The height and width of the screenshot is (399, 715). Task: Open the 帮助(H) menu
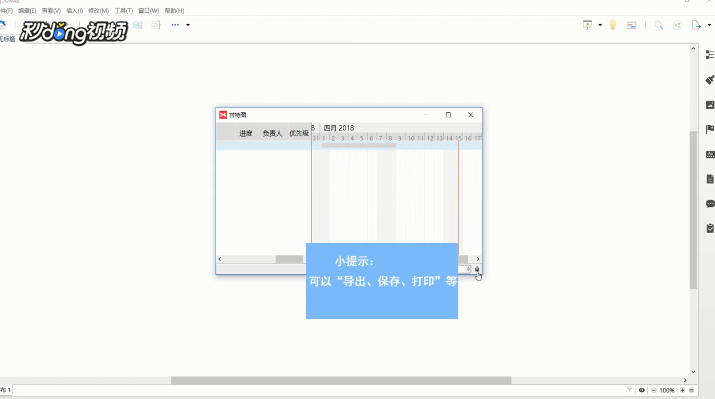174,10
